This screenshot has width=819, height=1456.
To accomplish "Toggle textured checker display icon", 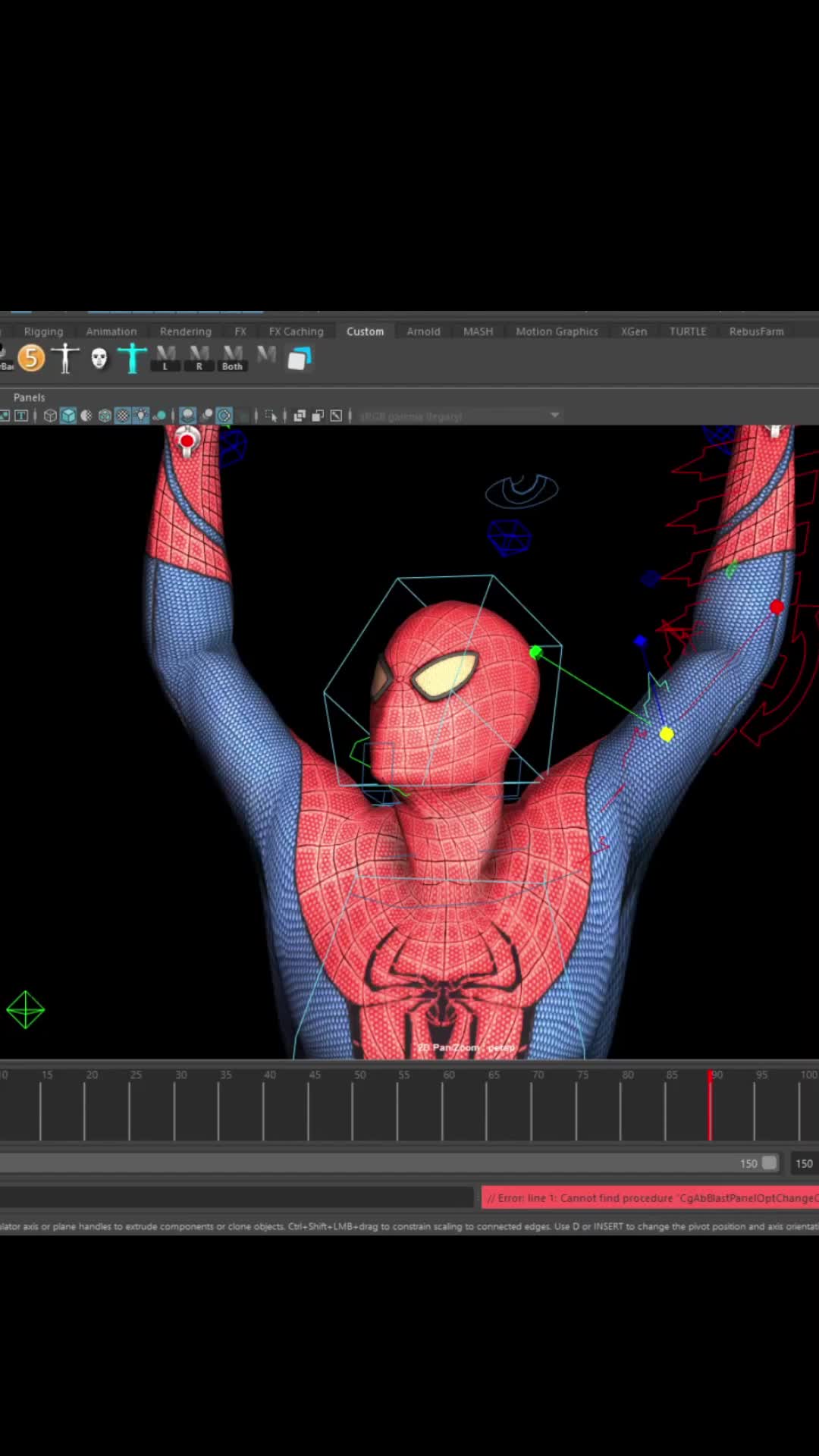I will 122,416.
